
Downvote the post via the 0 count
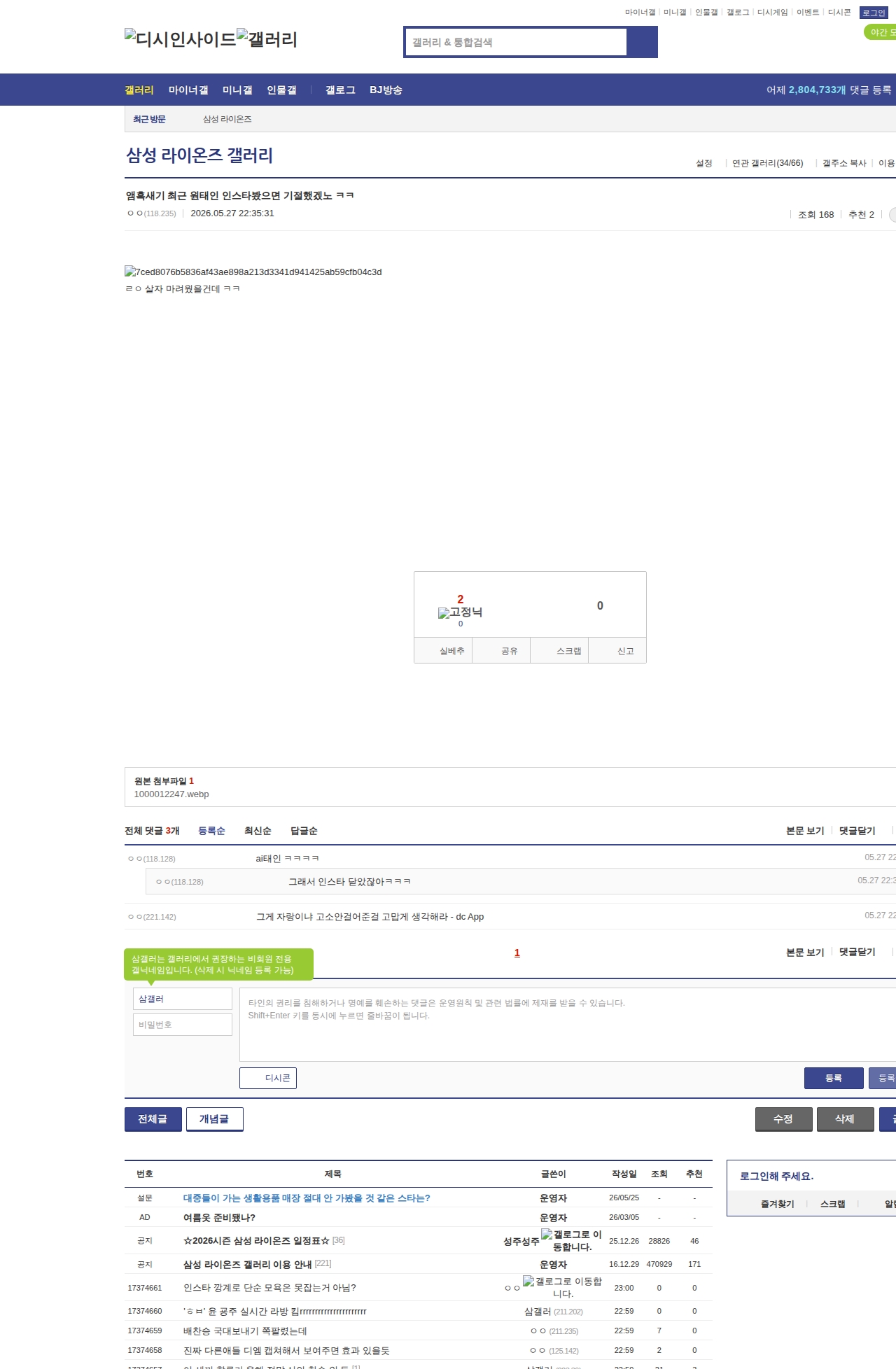[600, 605]
